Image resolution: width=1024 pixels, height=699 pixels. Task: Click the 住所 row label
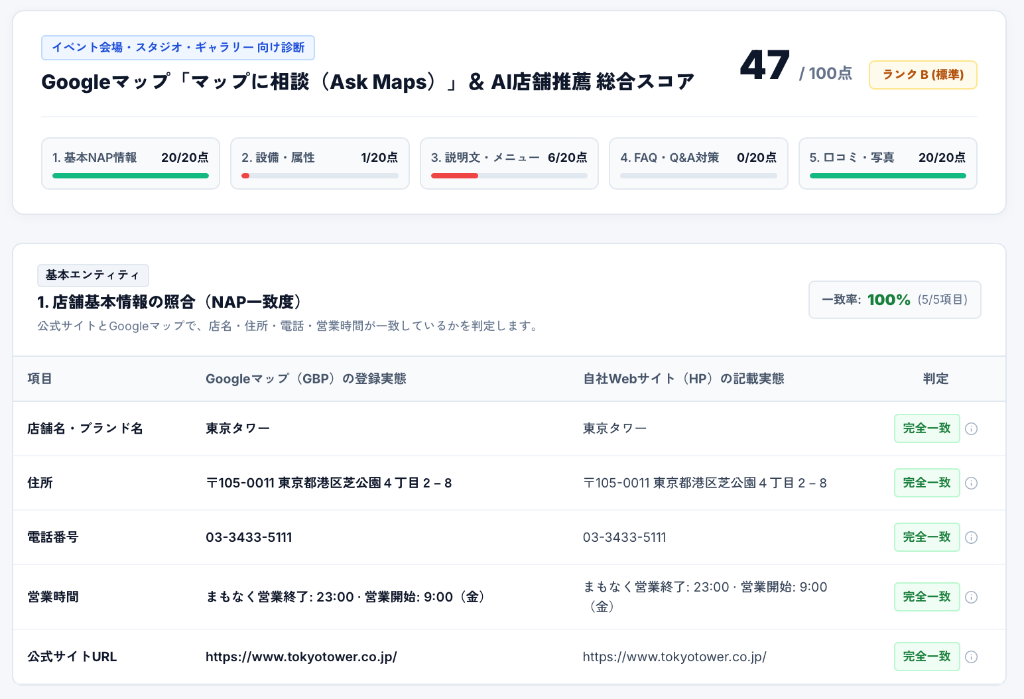click(40, 483)
